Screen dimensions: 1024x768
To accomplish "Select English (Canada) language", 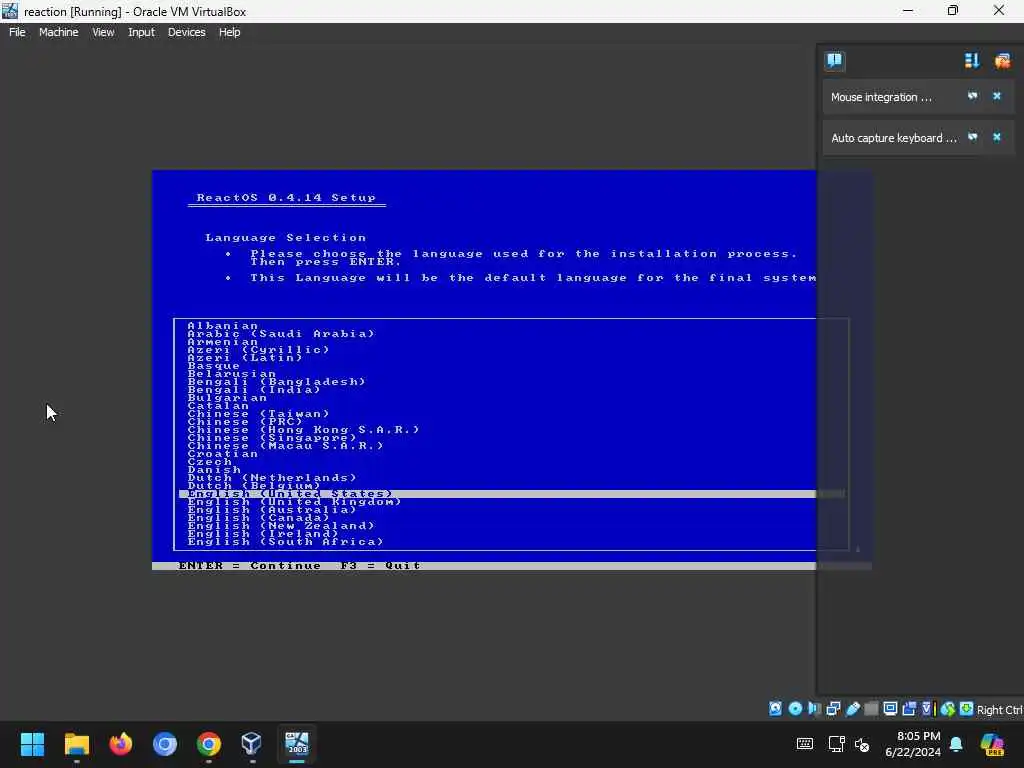I will [x=258, y=517].
